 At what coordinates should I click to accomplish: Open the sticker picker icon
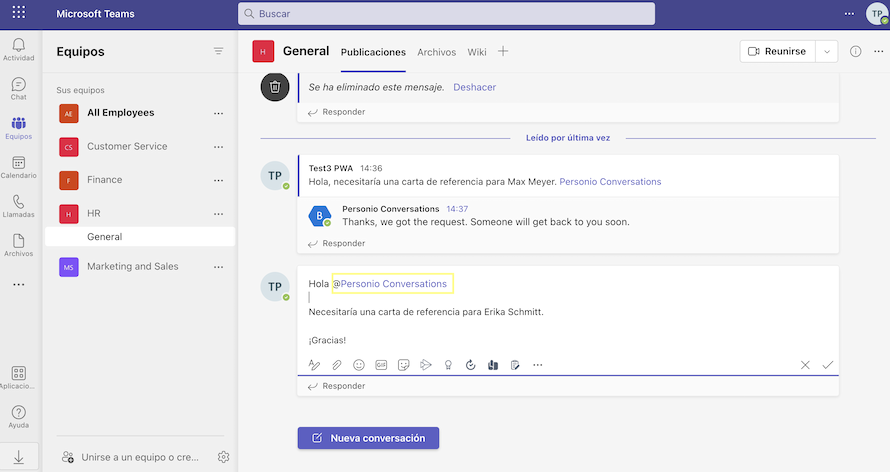[404, 365]
